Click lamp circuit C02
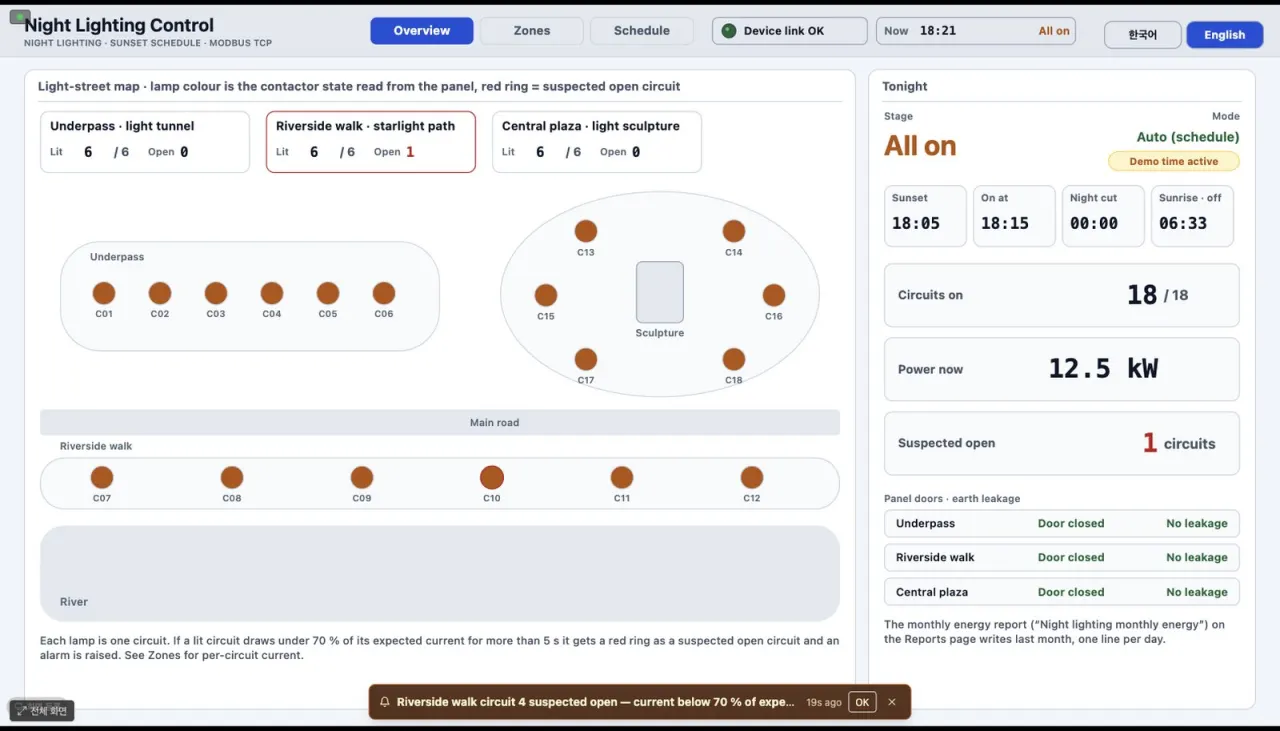 click(160, 293)
